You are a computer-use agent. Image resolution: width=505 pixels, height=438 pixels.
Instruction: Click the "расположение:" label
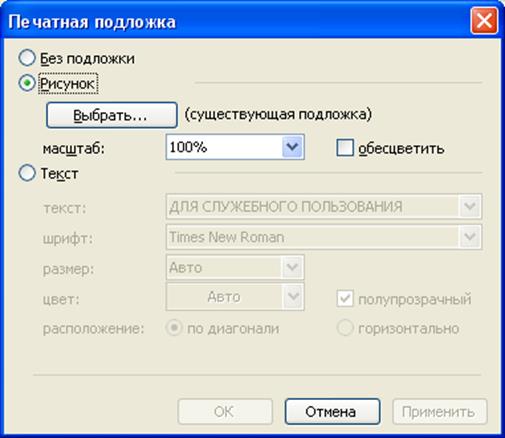[x=93, y=329]
